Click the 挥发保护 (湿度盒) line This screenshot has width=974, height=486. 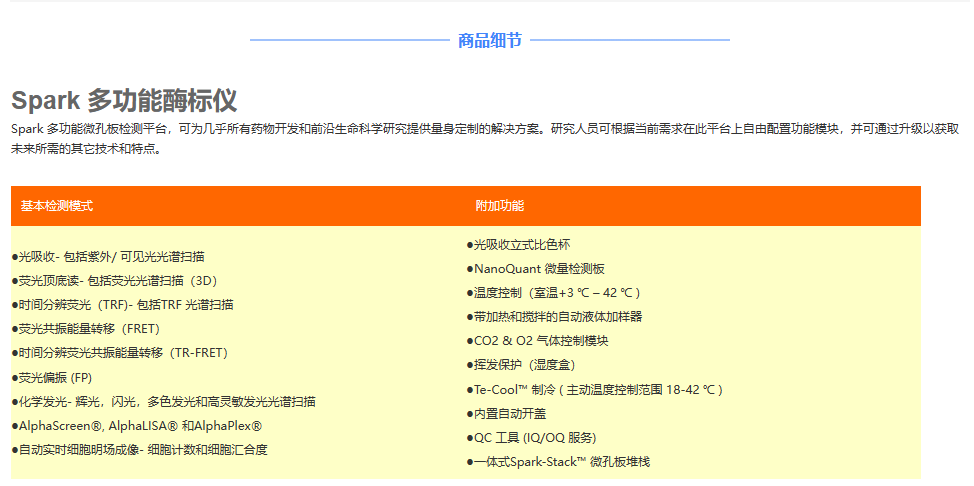[521, 365]
